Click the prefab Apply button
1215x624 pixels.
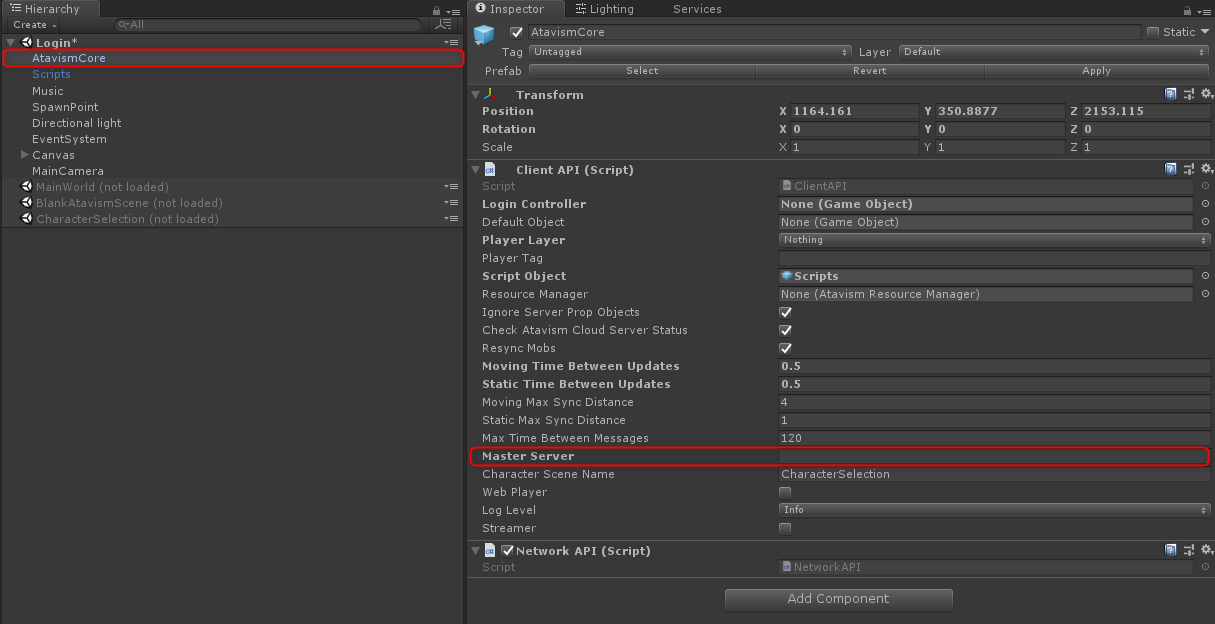pos(1096,71)
